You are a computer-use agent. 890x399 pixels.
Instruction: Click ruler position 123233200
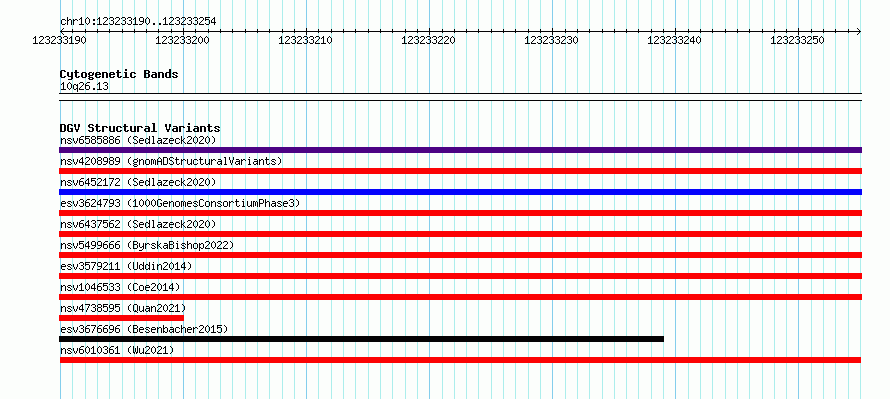182,40
